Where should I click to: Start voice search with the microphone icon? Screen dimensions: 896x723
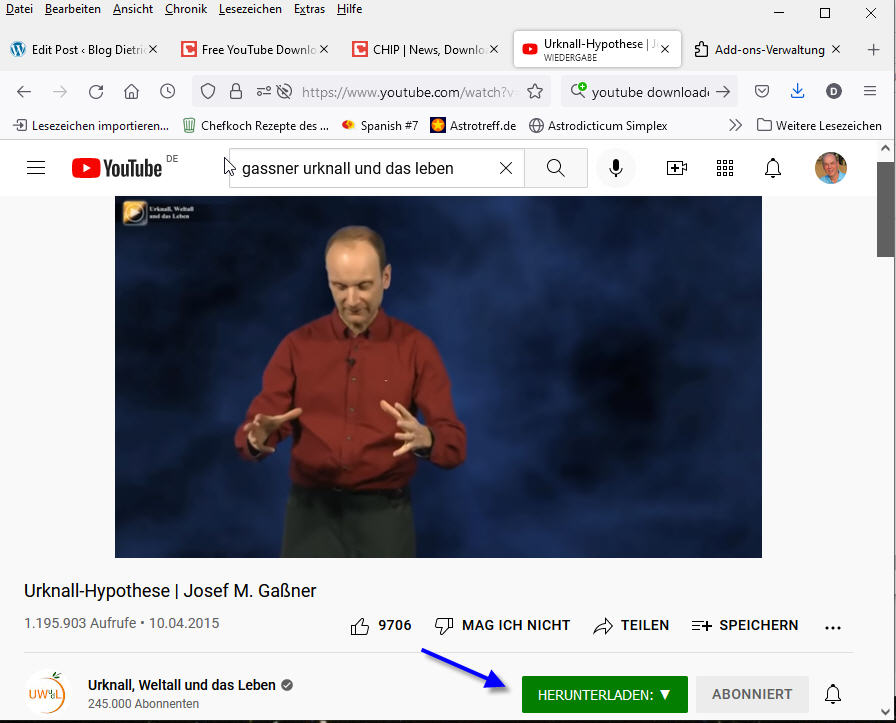616,168
